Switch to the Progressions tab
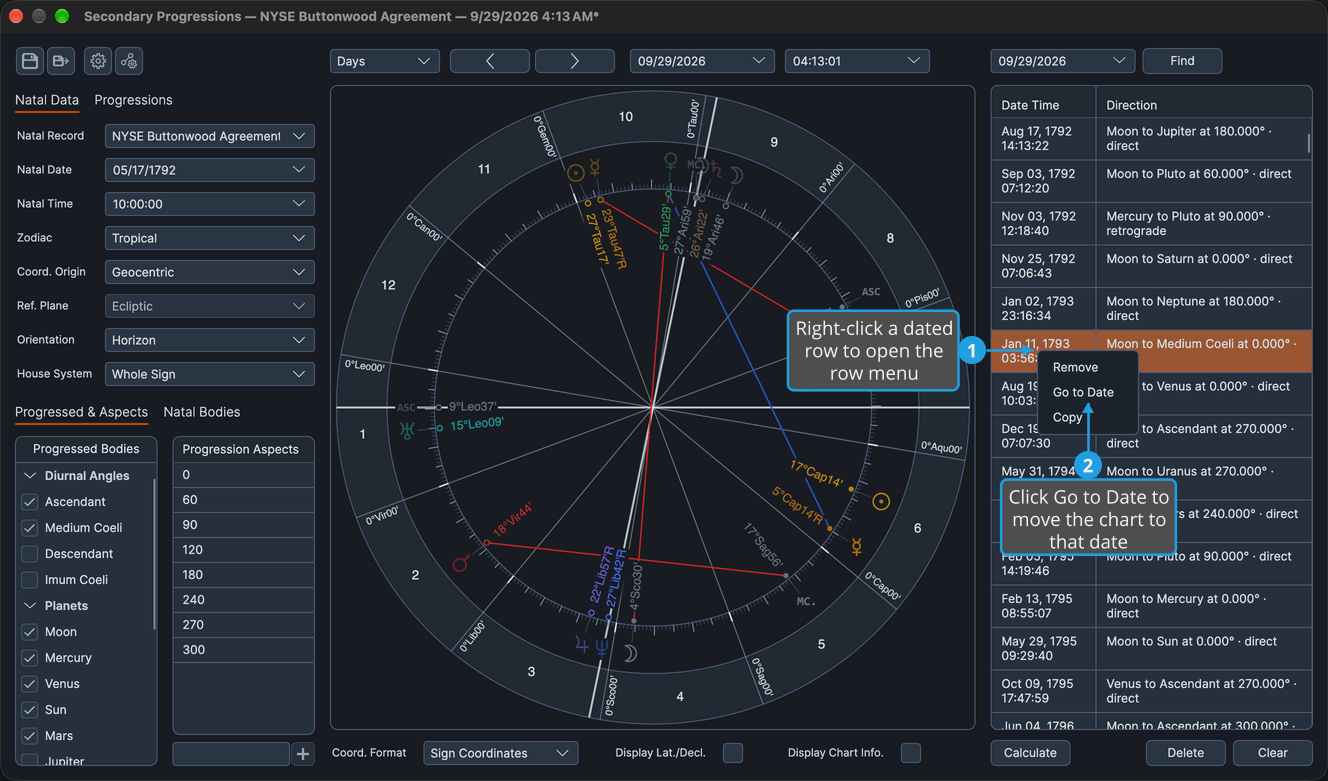Screen dimensions: 1328x781 pos(133,100)
